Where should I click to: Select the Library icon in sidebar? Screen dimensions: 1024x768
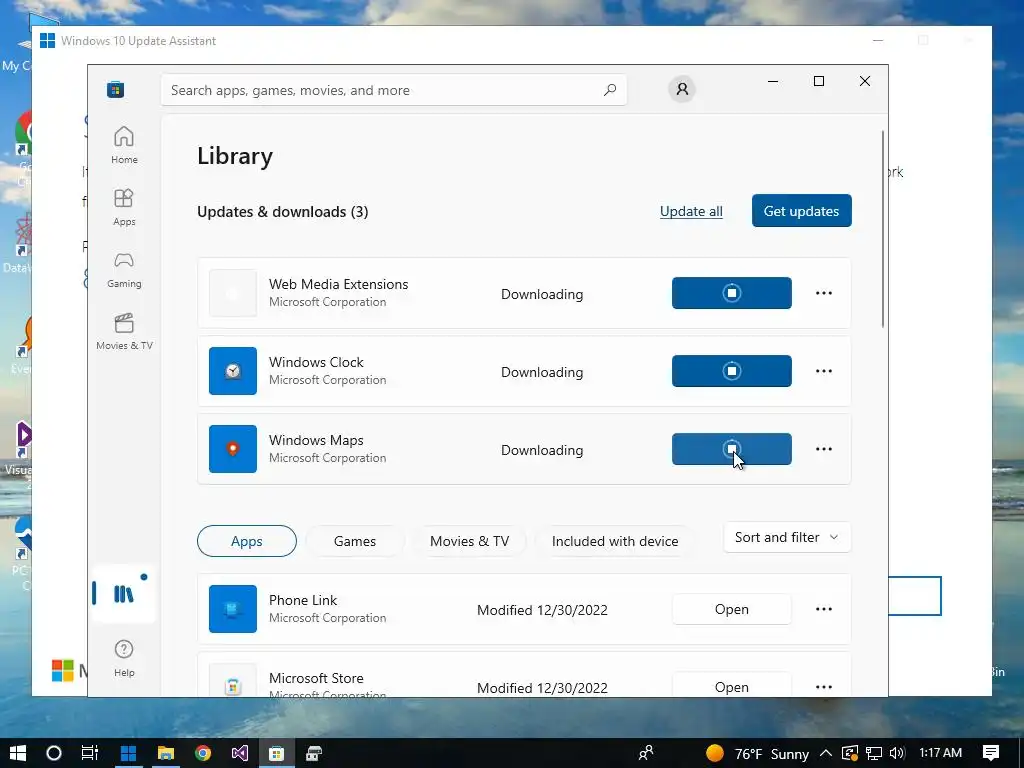[x=124, y=594]
